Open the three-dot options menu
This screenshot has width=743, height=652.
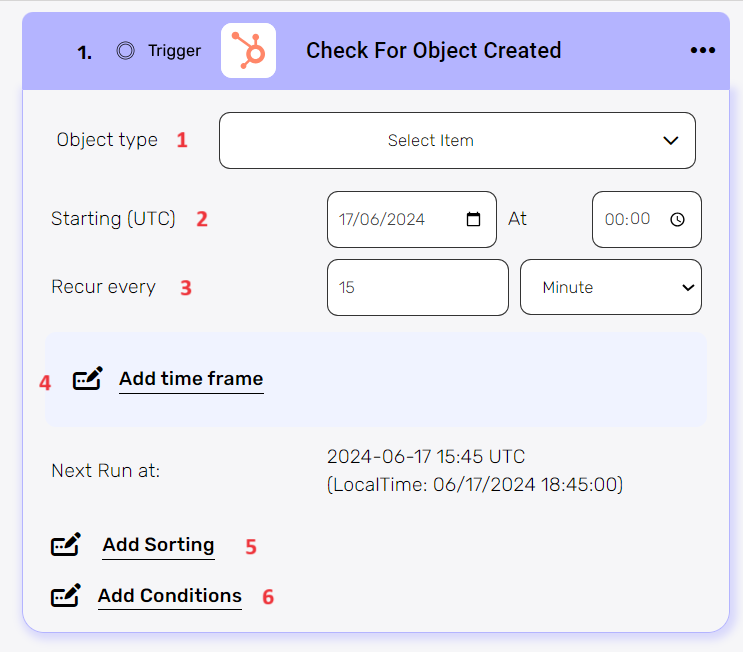[703, 51]
